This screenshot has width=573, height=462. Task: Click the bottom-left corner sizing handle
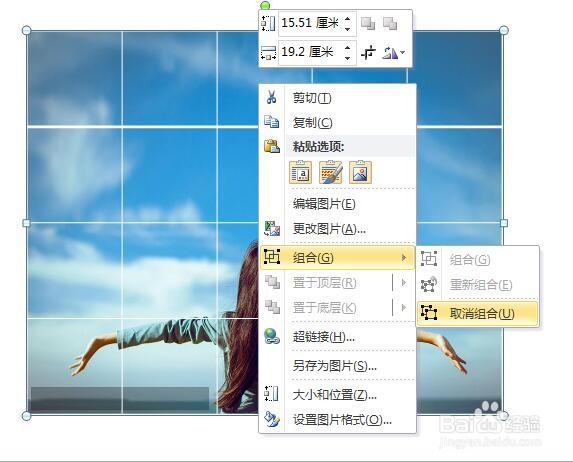(27, 416)
